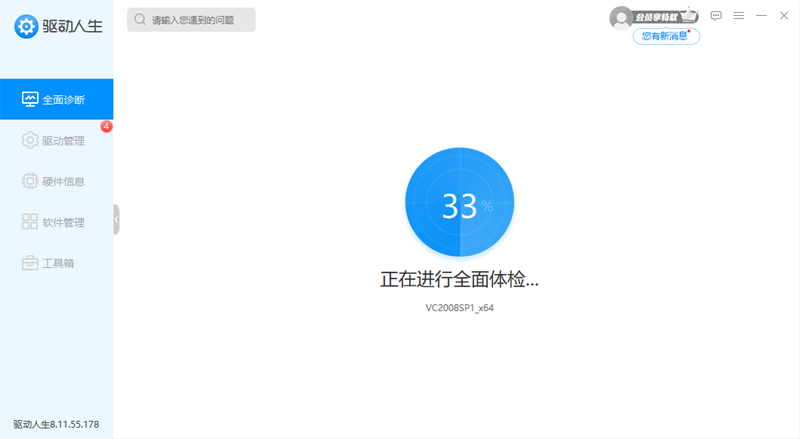Minimize the 驱动人生 window
Image resolution: width=800 pixels, height=439 pixels.
(761, 16)
